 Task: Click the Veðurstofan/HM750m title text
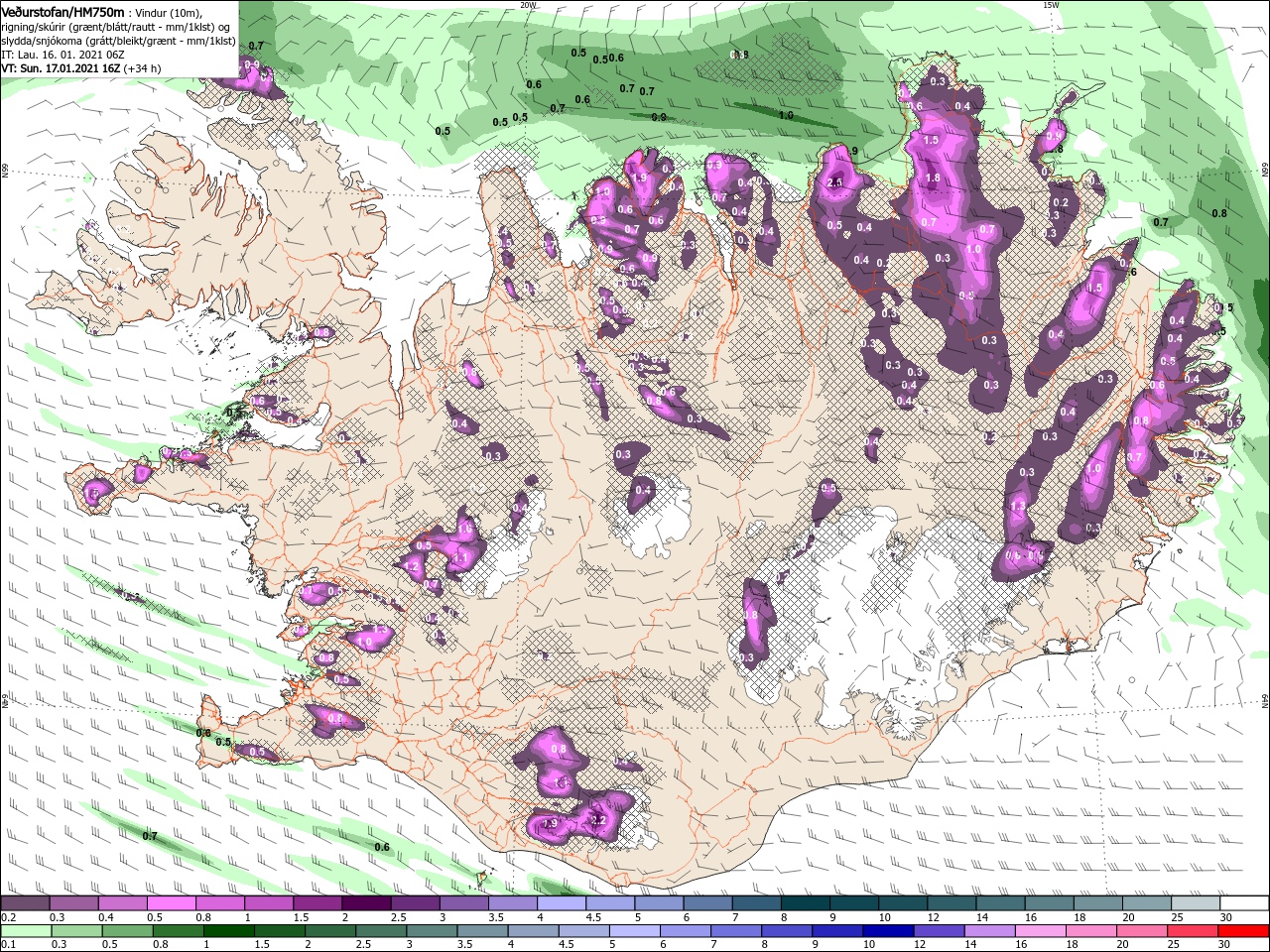(x=63, y=11)
